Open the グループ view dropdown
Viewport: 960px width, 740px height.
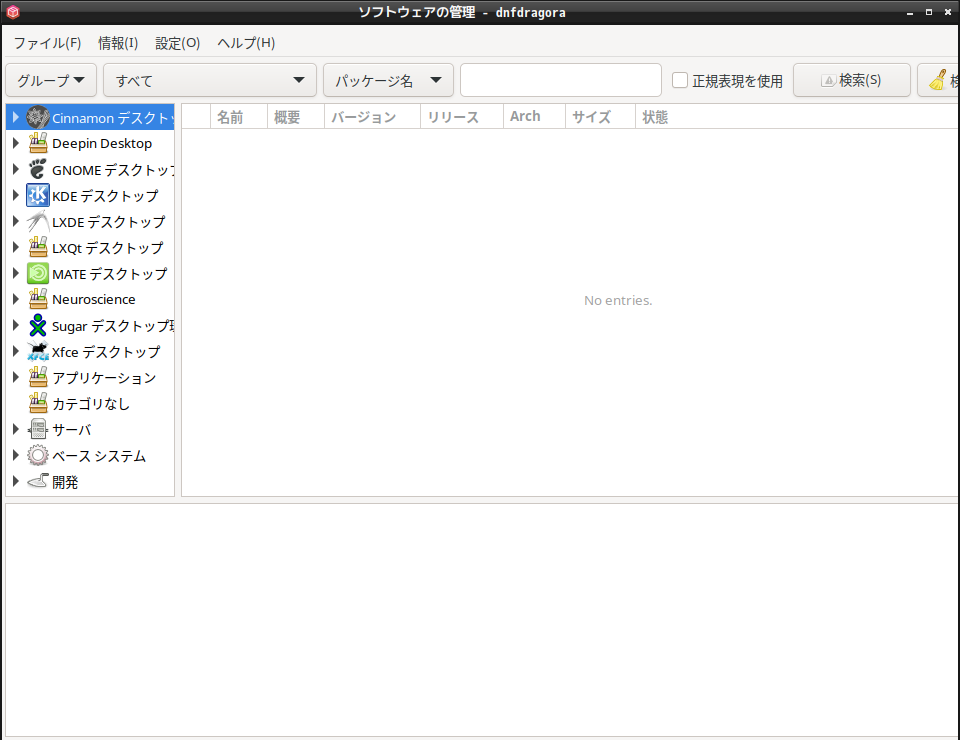pyautogui.click(x=51, y=80)
